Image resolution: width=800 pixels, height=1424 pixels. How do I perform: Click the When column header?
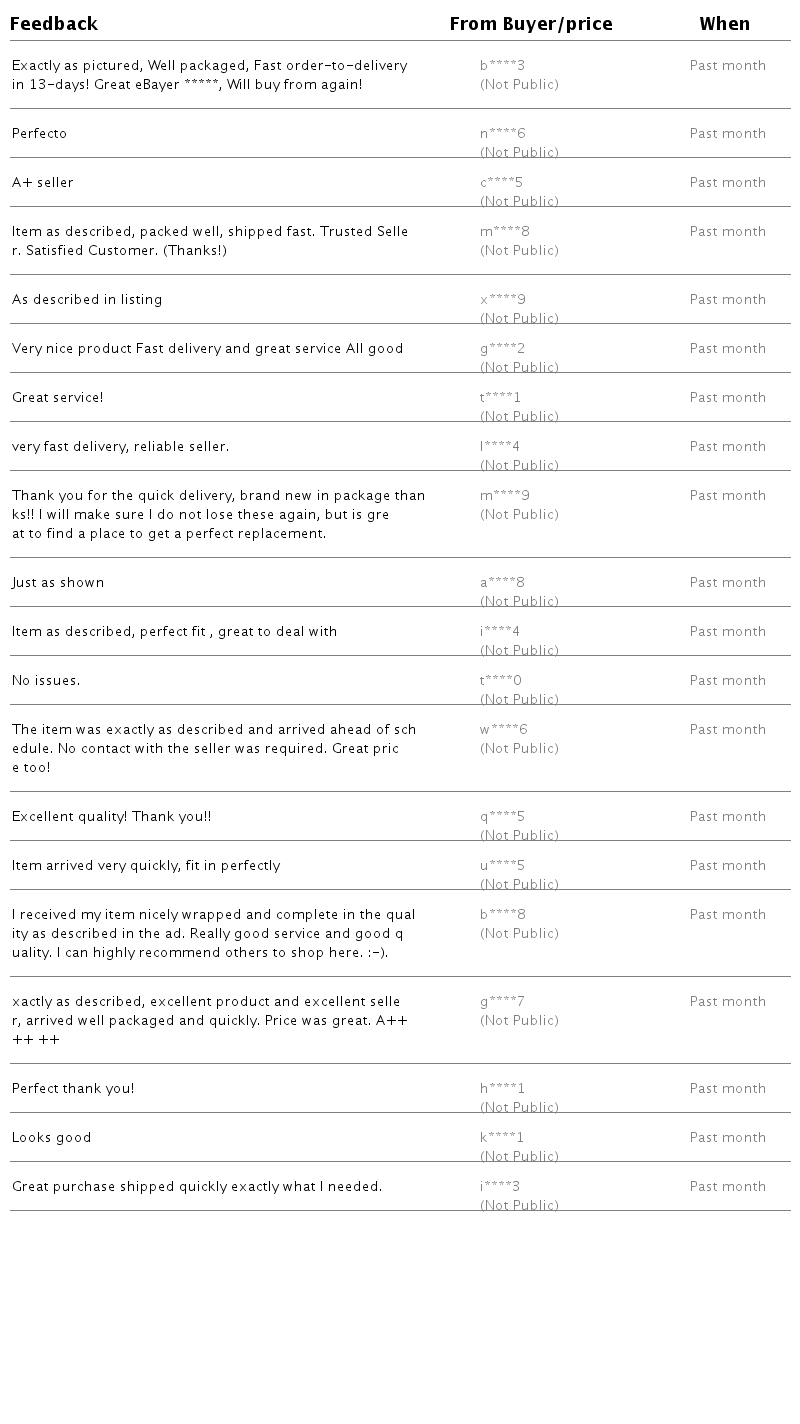pyautogui.click(x=724, y=24)
